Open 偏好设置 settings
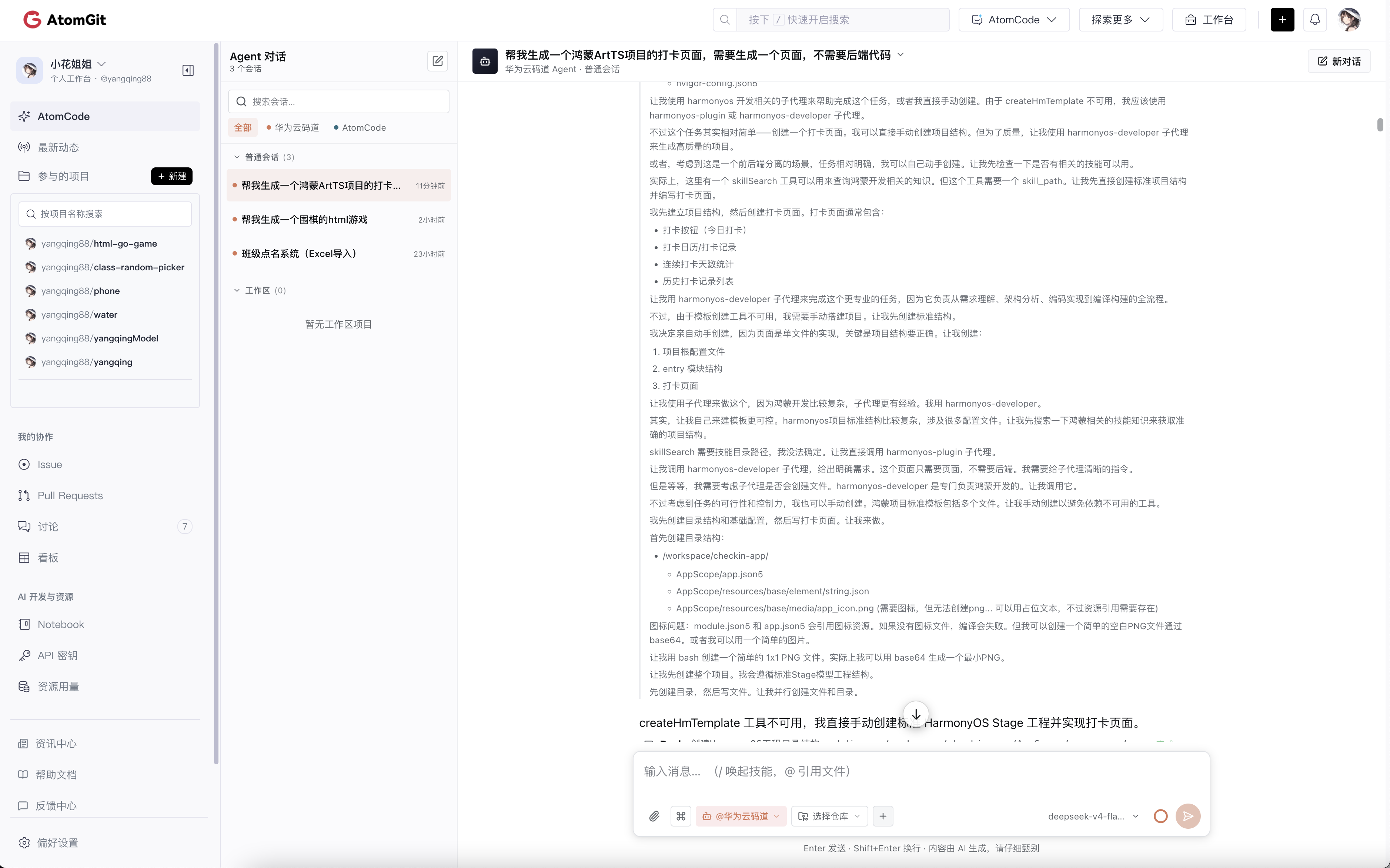Screen dimensions: 1390x868 [x=105, y=843]
